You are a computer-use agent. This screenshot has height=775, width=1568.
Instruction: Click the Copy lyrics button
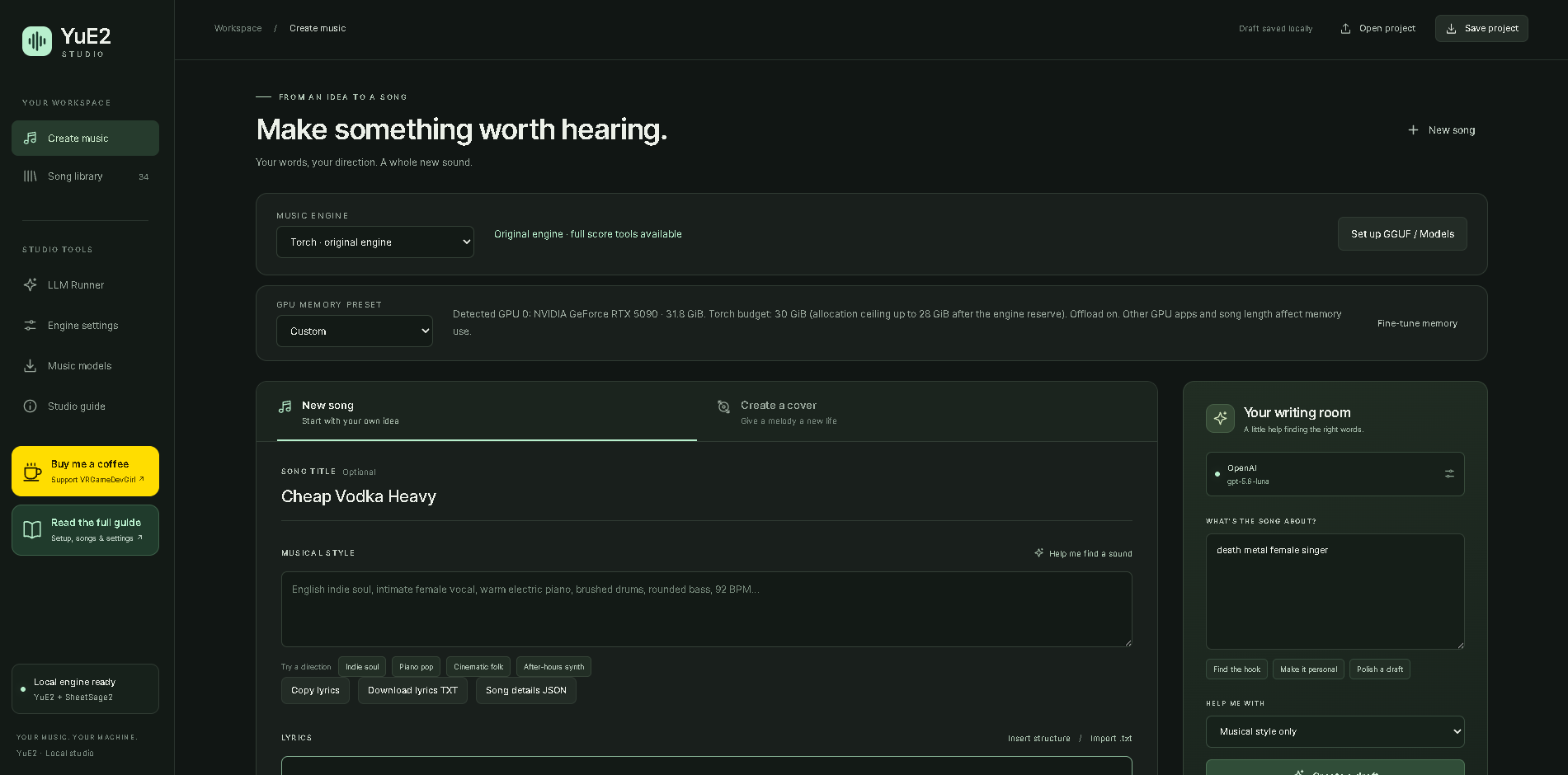315,691
